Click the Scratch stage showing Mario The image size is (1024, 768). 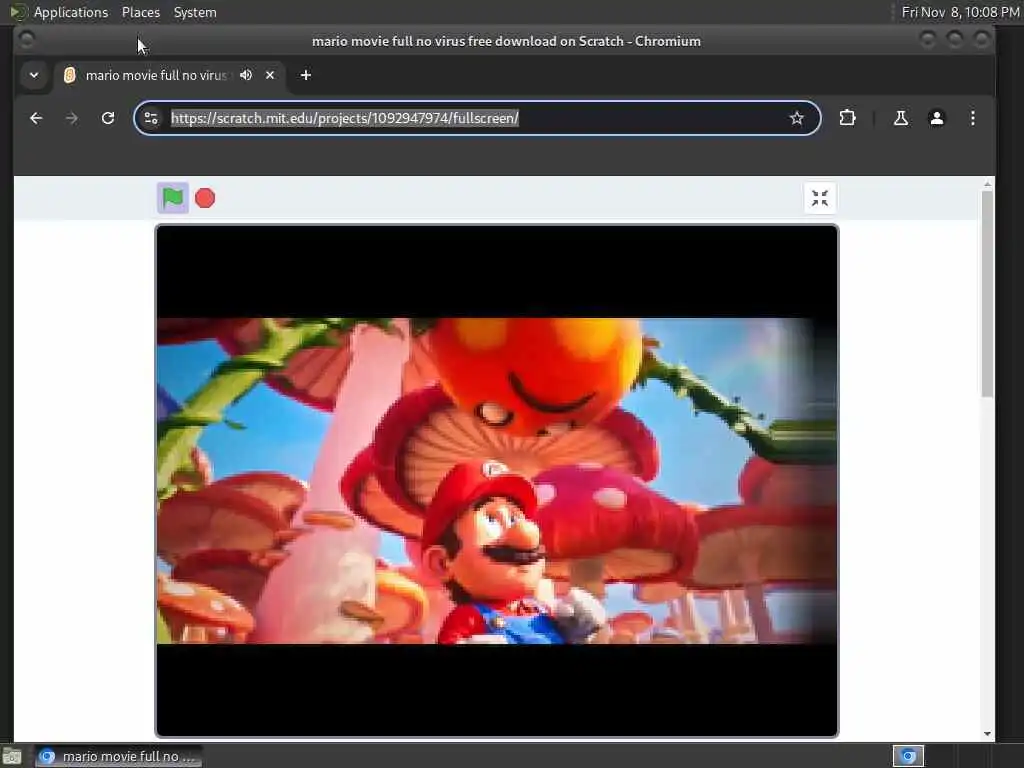[496, 481]
